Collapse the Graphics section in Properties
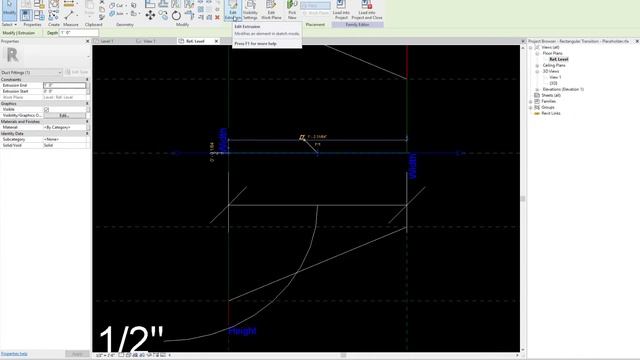The height and width of the screenshot is (360, 640). [87, 104]
